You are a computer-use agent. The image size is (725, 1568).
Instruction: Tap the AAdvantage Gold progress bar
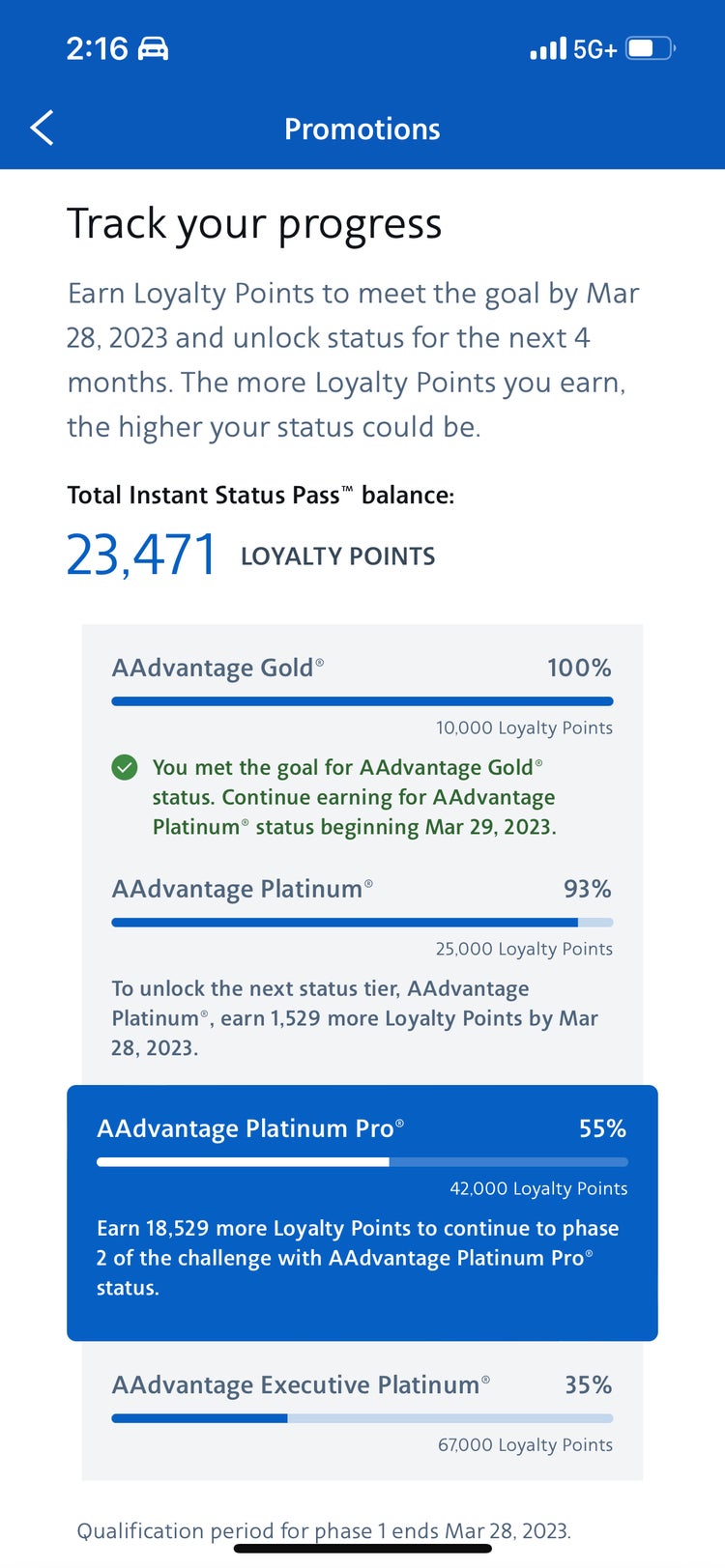coord(362,700)
